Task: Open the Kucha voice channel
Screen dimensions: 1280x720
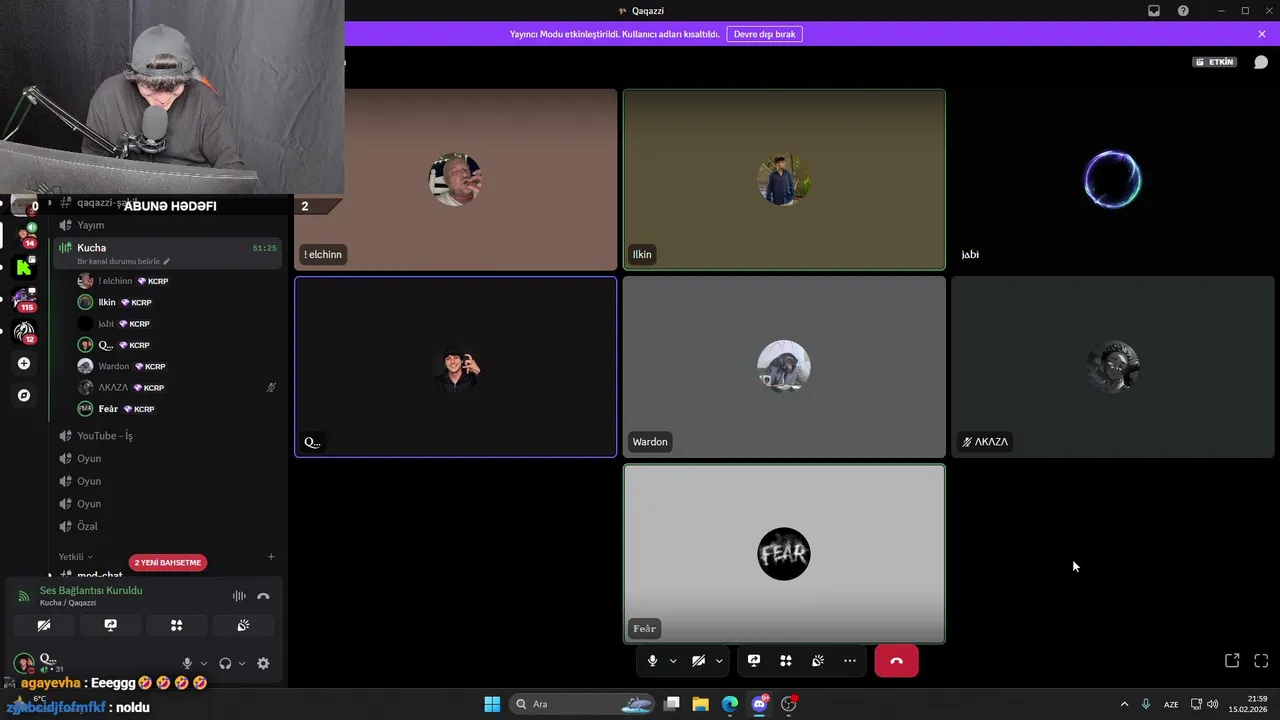Action: (168, 253)
